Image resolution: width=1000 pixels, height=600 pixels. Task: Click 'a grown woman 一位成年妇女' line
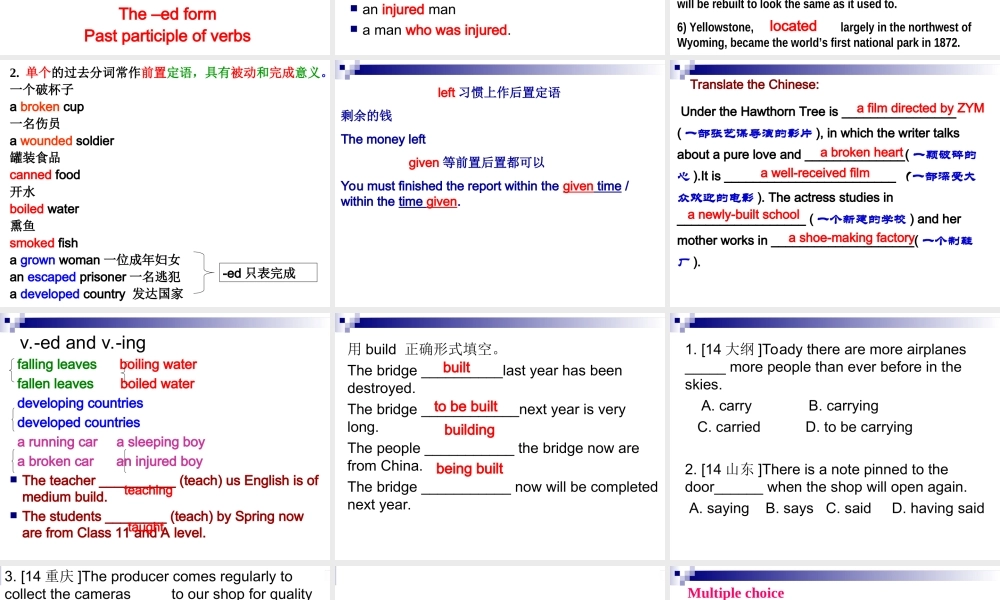[95, 260]
